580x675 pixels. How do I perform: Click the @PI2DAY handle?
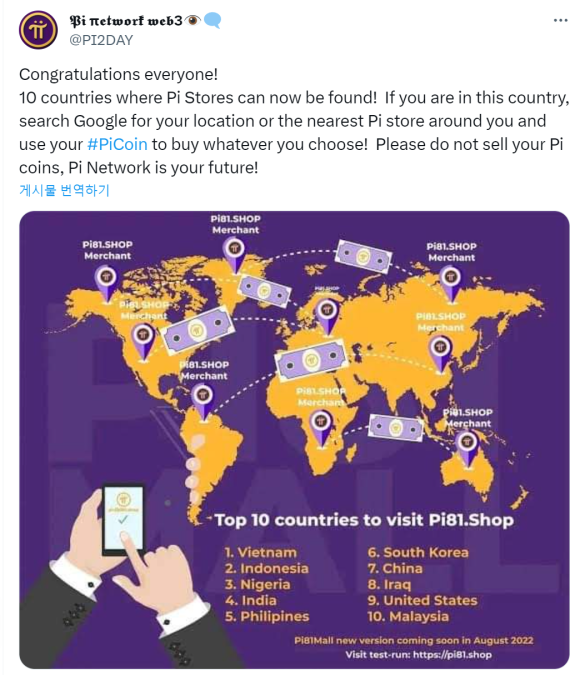tap(101, 40)
